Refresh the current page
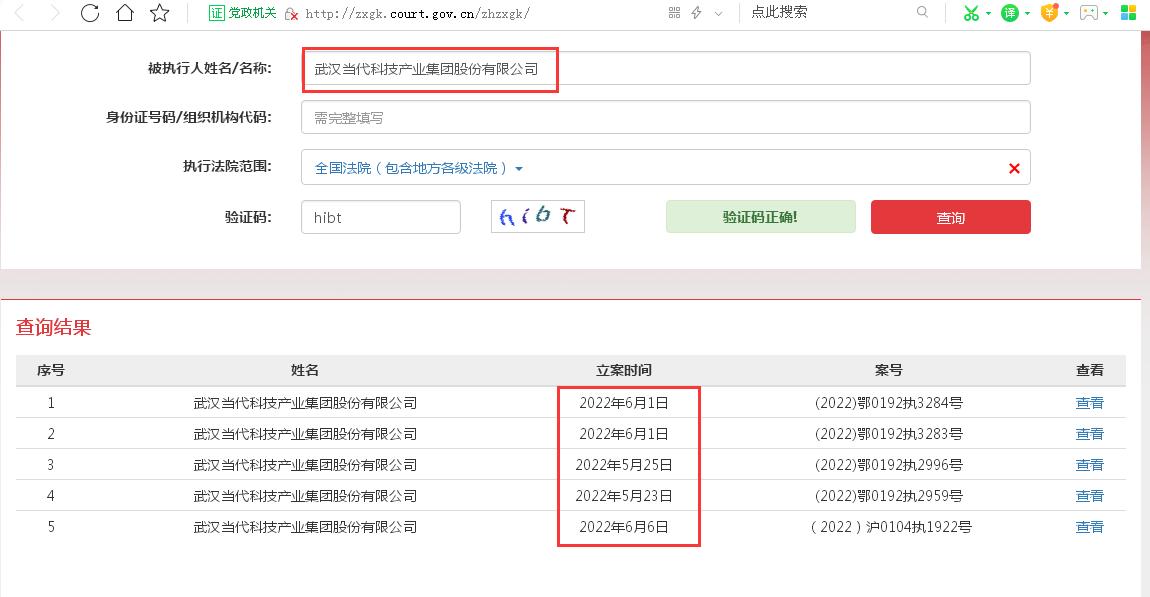Image resolution: width=1150 pixels, height=597 pixels. coord(90,13)
